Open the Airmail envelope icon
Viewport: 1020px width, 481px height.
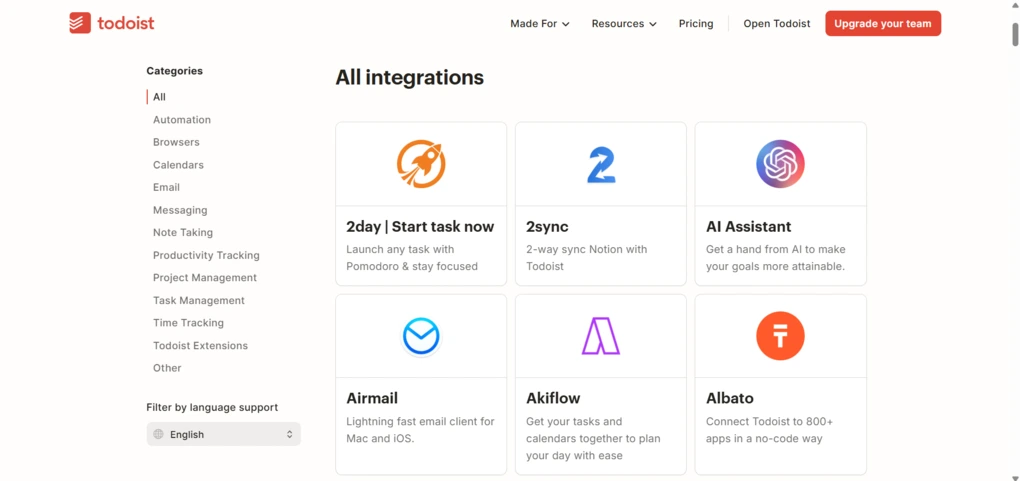(421, 337)
